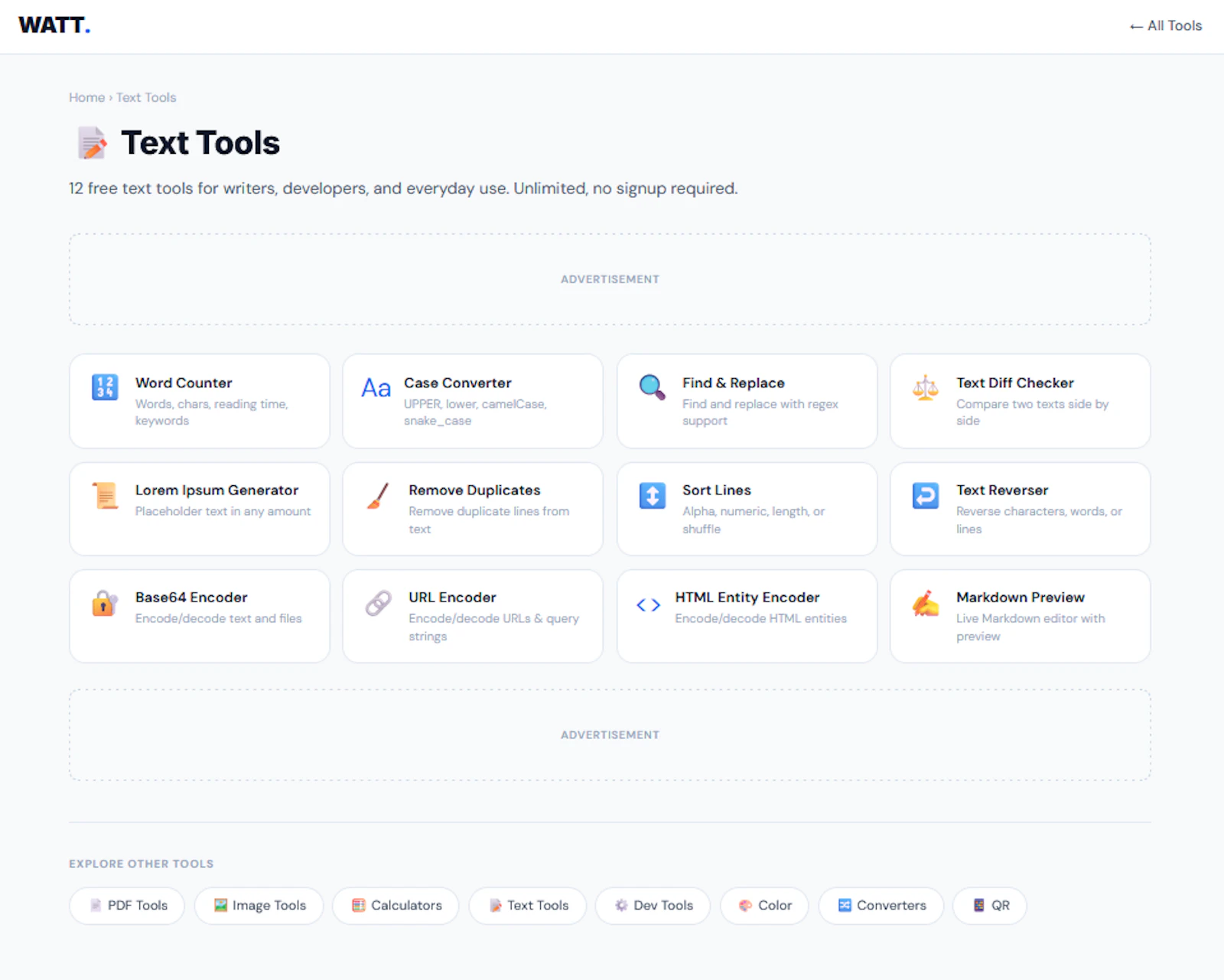Click the Text Tools breadcrumb
Image resolution: width=1224 pixels, height=980 pixels.
146,97
